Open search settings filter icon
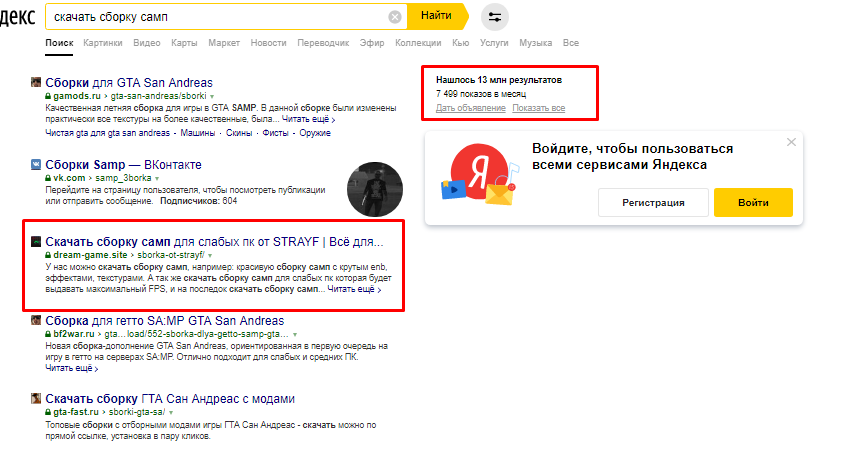 (495, 17)
